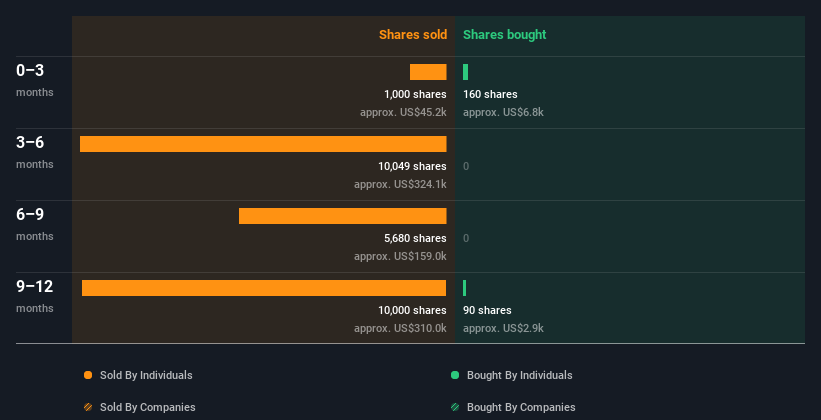Toggle the Bought By Companies legend label

click(521, 407)
